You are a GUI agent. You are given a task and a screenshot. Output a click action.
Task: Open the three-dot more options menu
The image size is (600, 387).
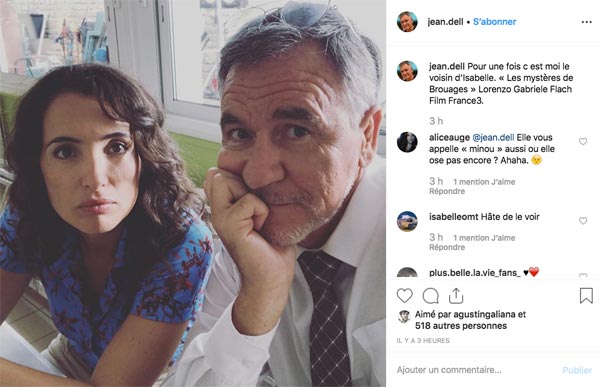tap(586, 22)
